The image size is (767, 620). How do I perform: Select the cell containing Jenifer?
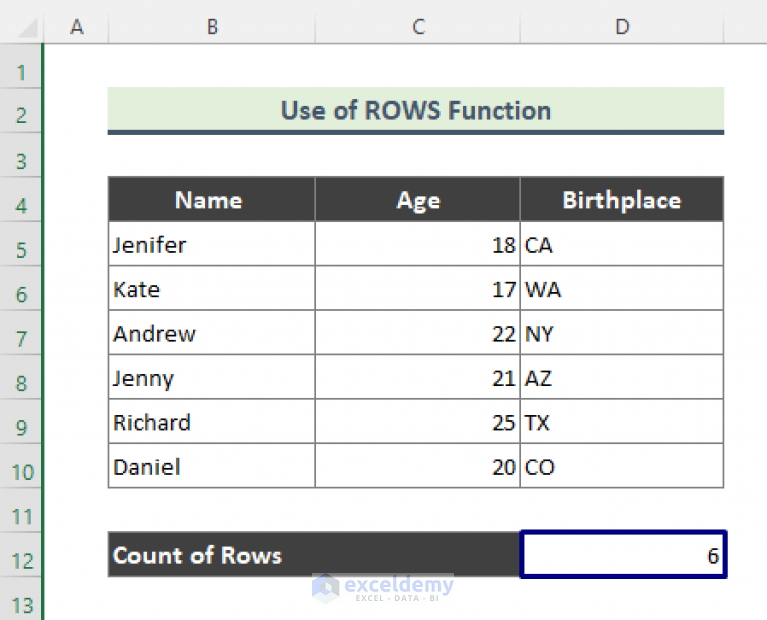[x=211, y=244]
